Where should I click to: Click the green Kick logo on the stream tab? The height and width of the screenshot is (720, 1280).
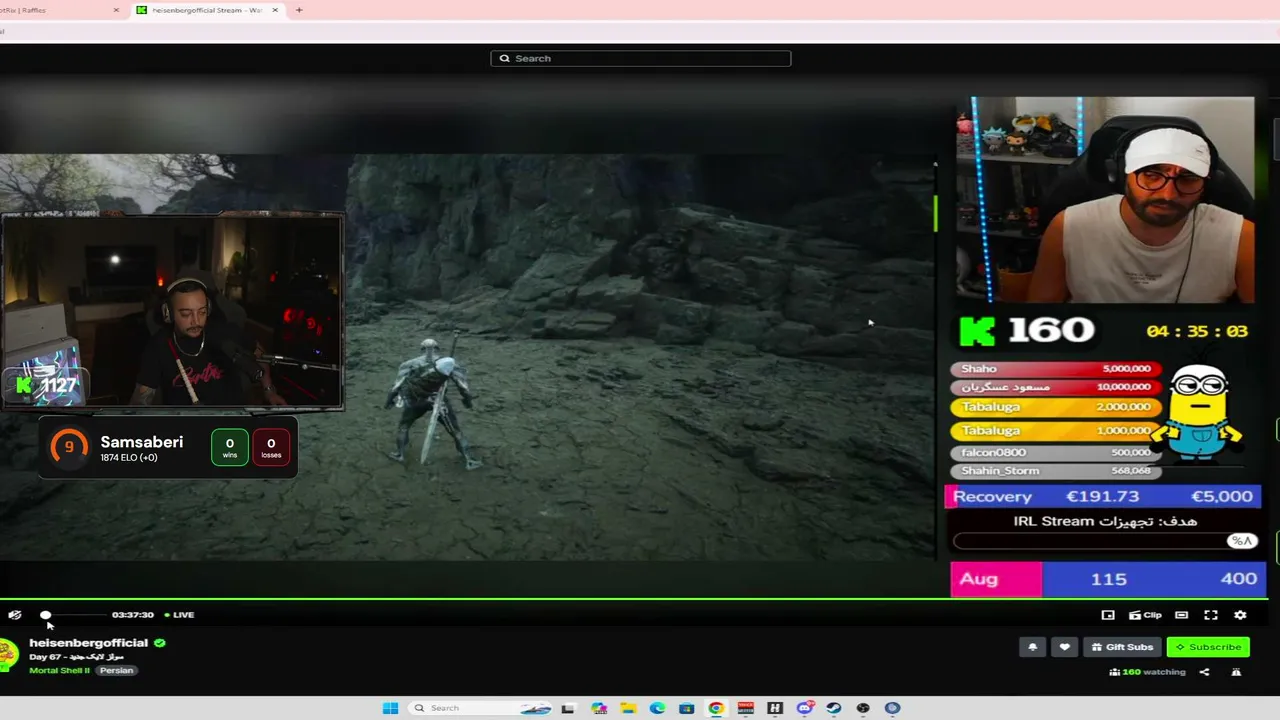142,10
